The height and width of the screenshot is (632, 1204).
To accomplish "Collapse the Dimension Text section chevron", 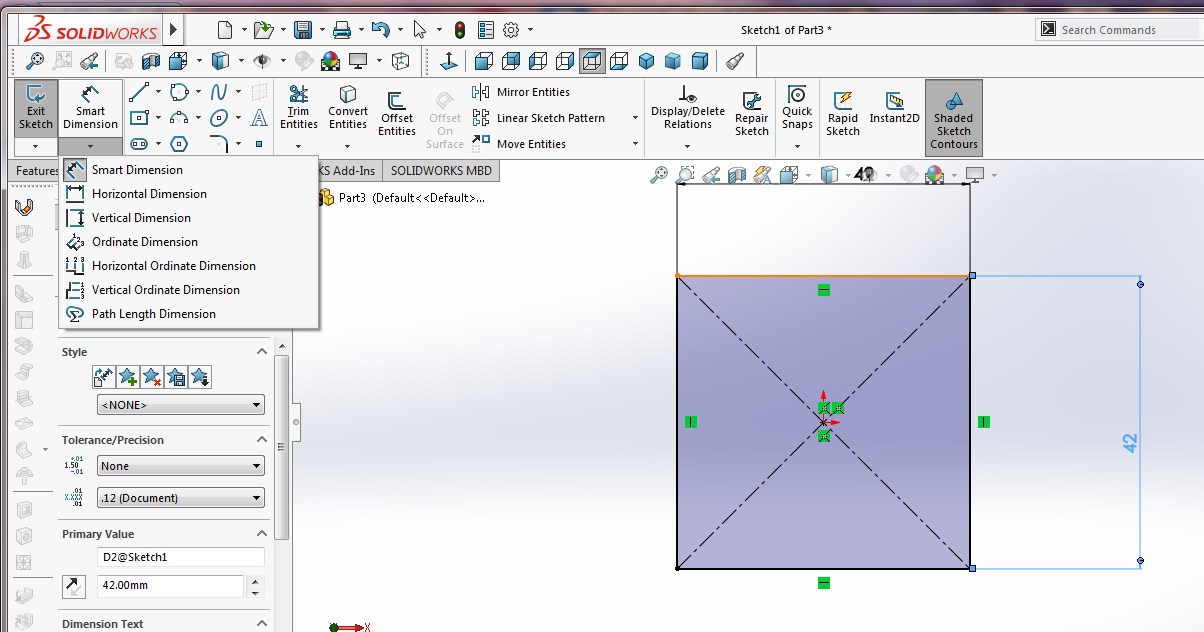I will click(262, 623).
